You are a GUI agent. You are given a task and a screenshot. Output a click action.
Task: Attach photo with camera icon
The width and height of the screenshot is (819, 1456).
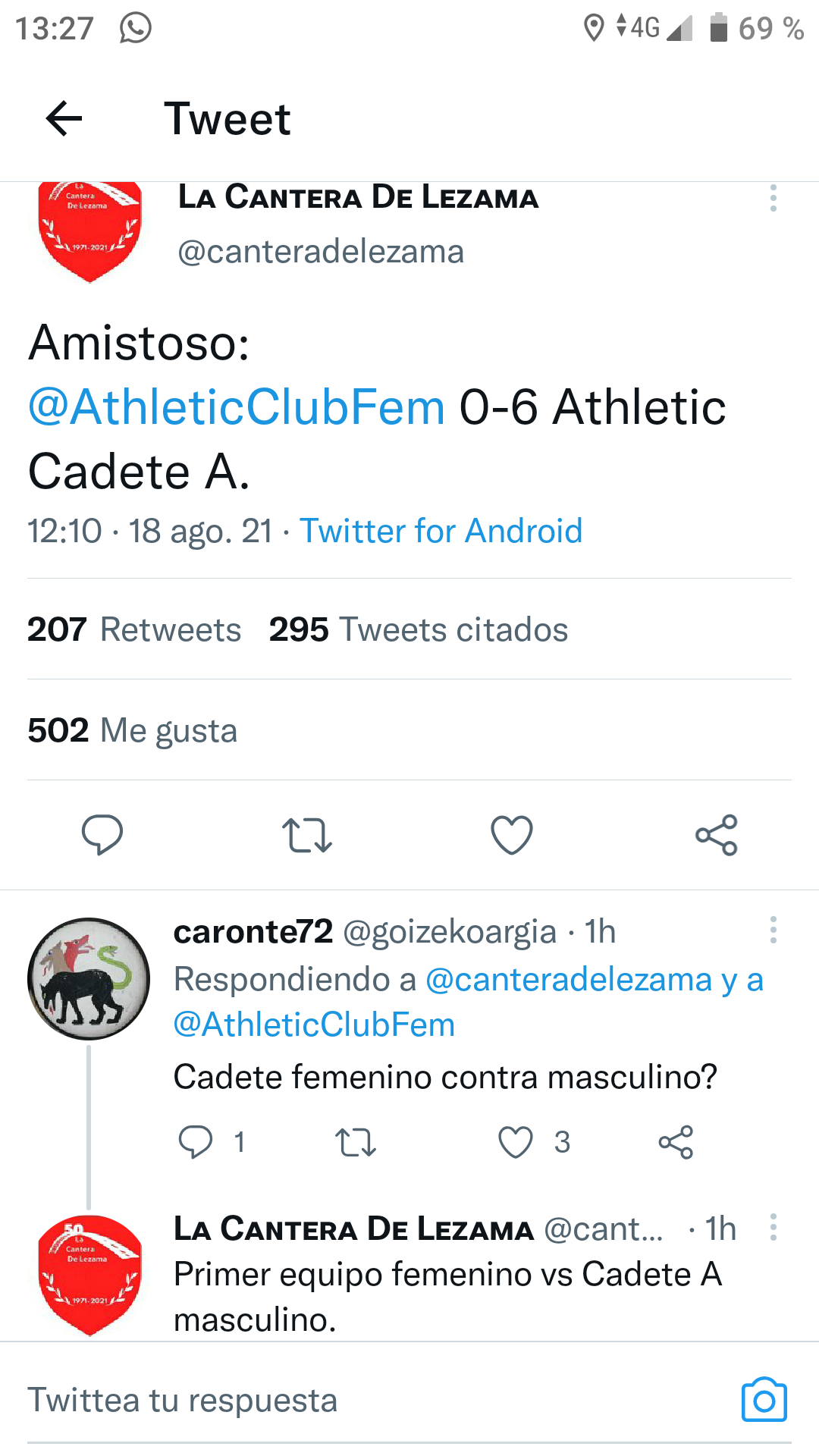pyautogui.click(x=764, y=1400)
